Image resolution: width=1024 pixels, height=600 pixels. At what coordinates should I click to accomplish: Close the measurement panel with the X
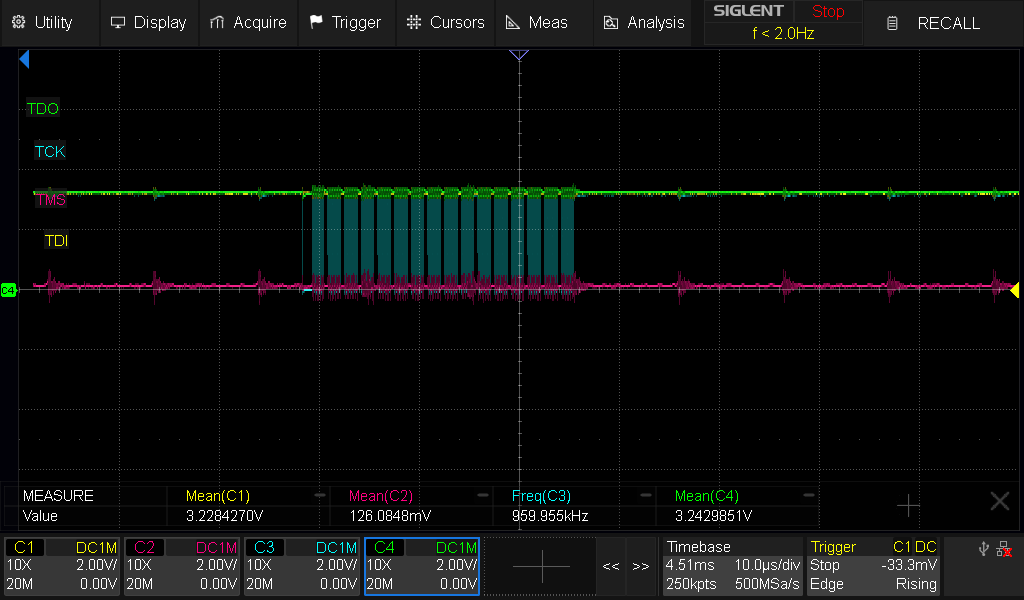tap(999, 502)
